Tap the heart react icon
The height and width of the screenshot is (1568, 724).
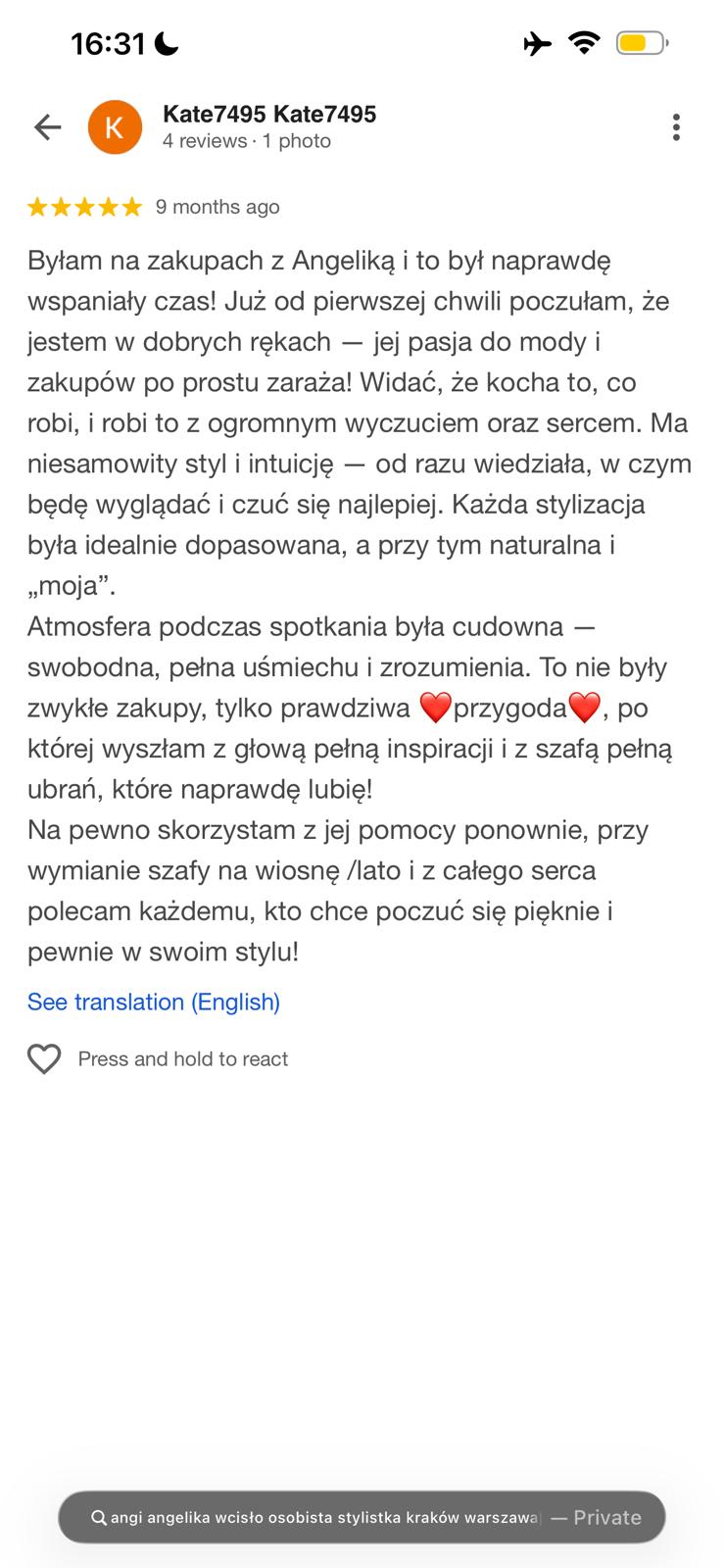coord(44,1058)
